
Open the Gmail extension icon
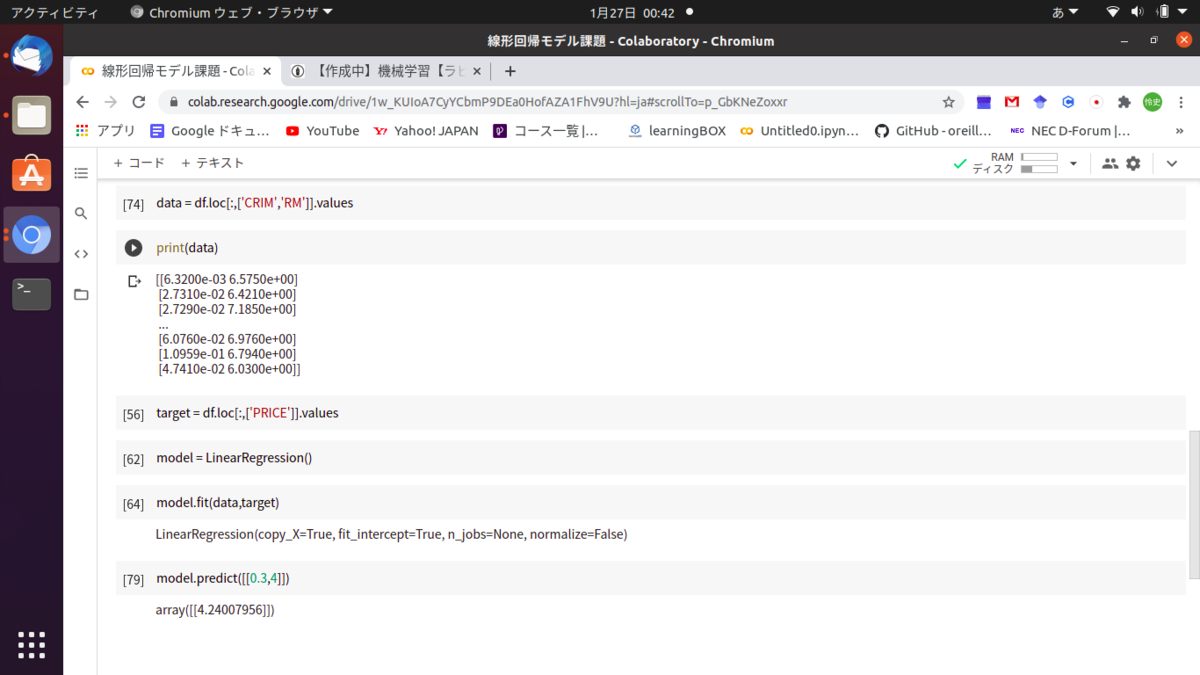1012,102
